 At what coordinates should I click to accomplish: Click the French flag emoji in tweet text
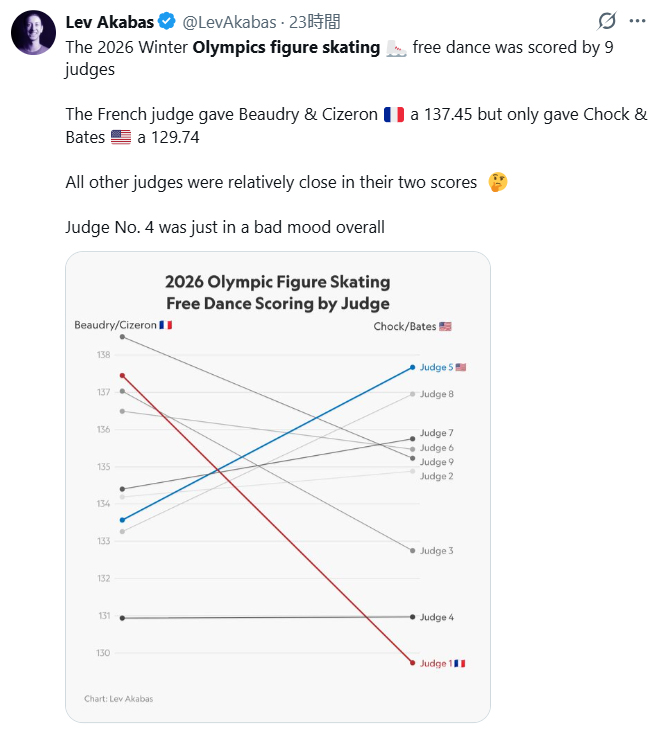coord(394,115)
